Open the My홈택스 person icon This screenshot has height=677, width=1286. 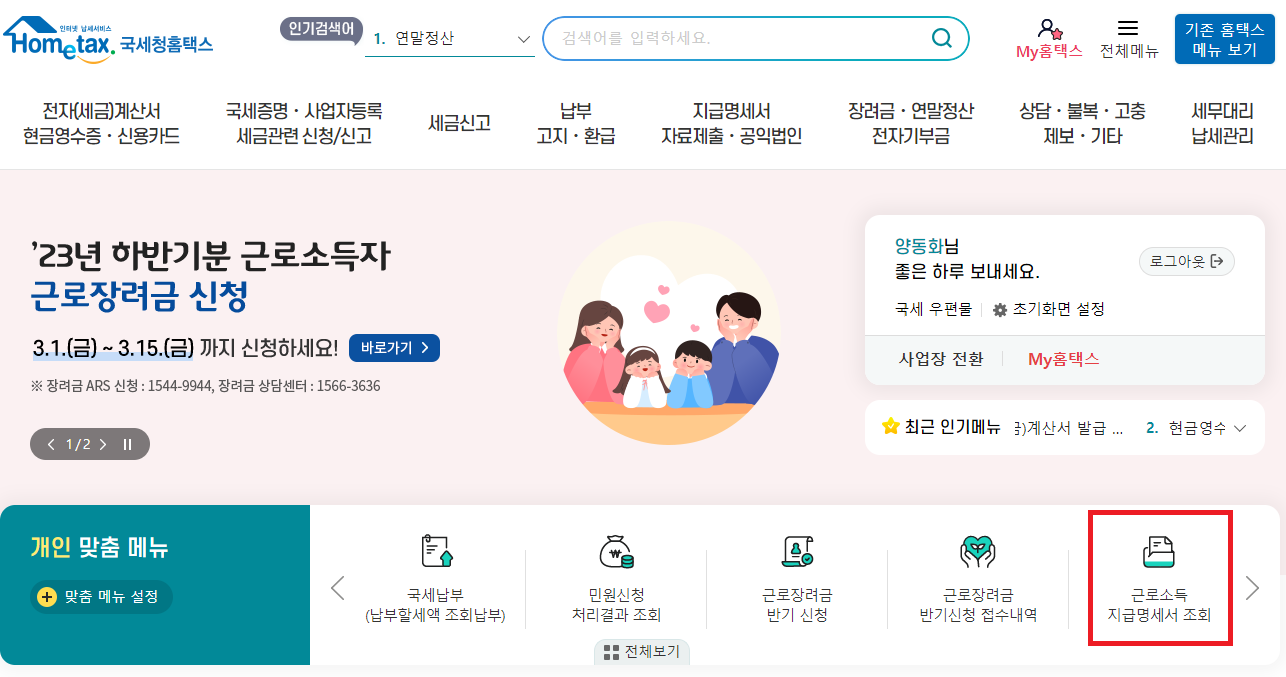click(1049, 29)
